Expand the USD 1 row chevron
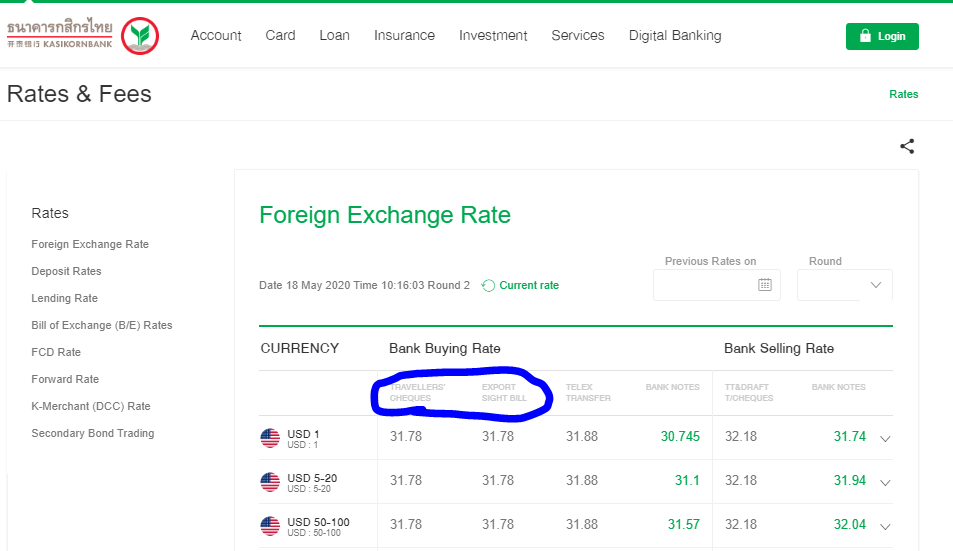Viewport: 953px width, 551px height. 884,438
